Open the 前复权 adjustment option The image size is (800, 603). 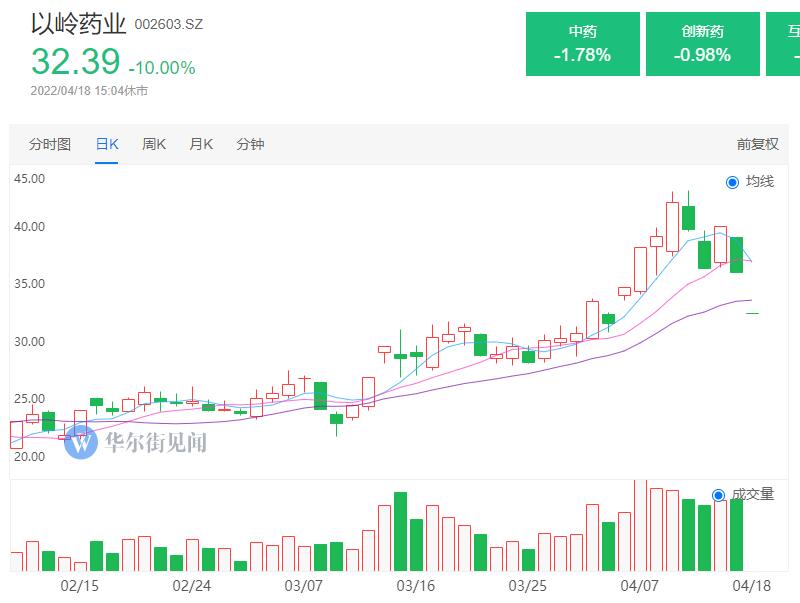(757, 144)
